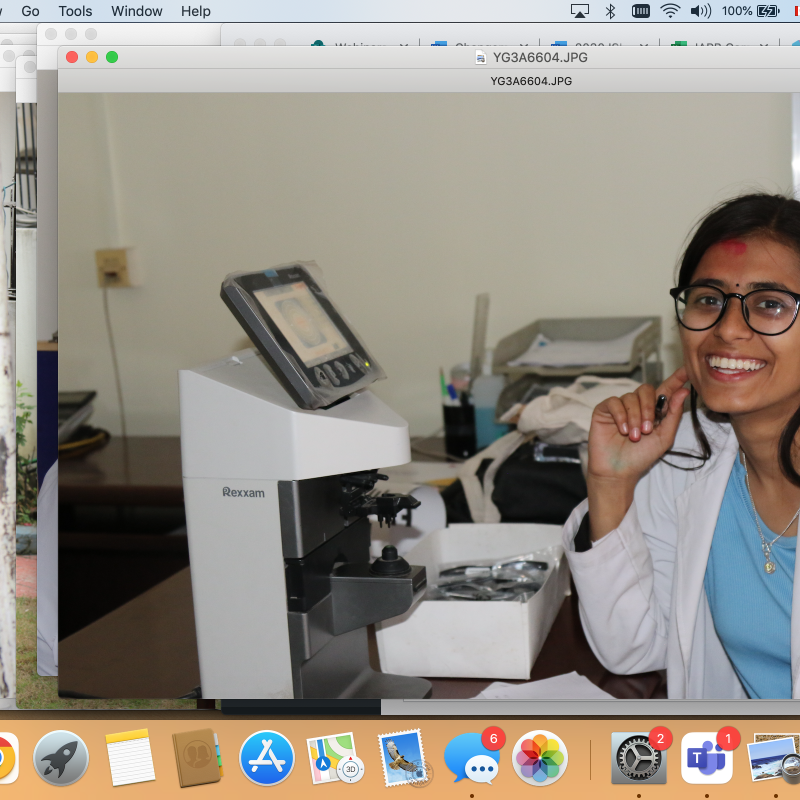The image size is (800, 800).
Task: Open the Bluetooth status menu
Action: [610, 11]
